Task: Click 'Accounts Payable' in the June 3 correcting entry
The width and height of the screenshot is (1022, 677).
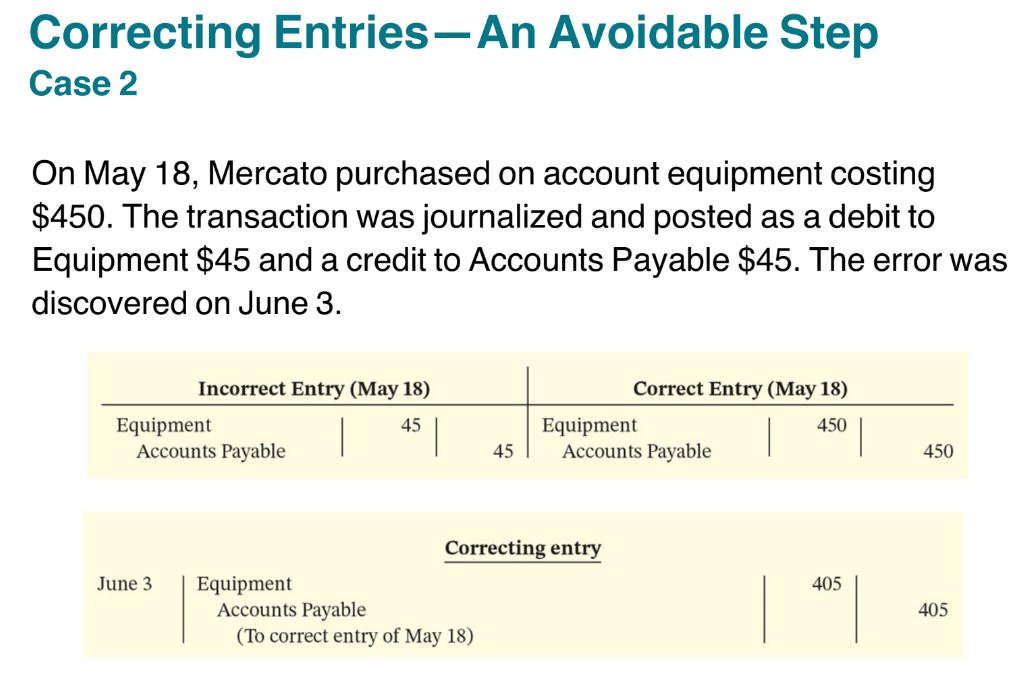Action: pyautogui.click(x=291, y=610)
